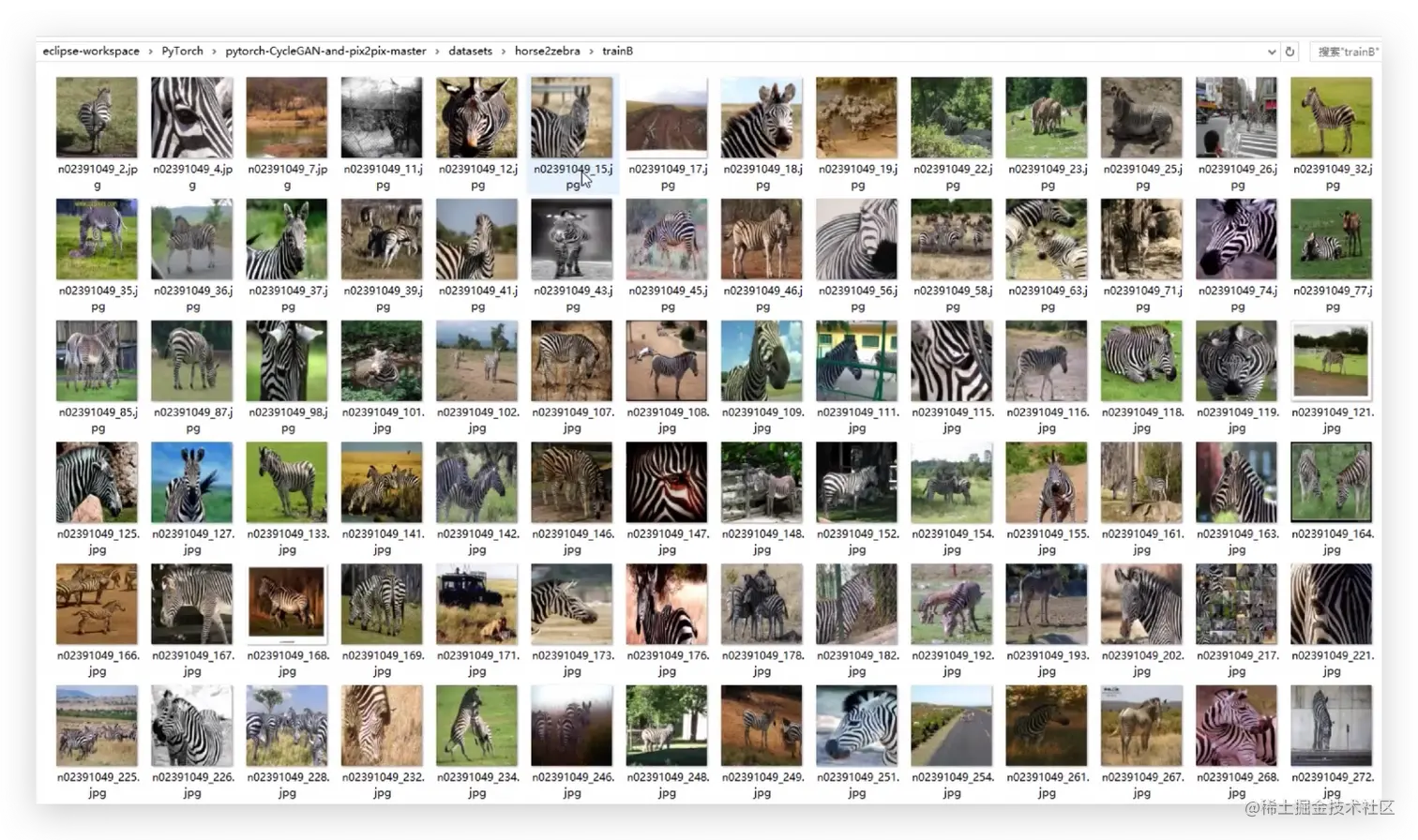Select thumbnail n02391049_35.jpg

(97, 239)
